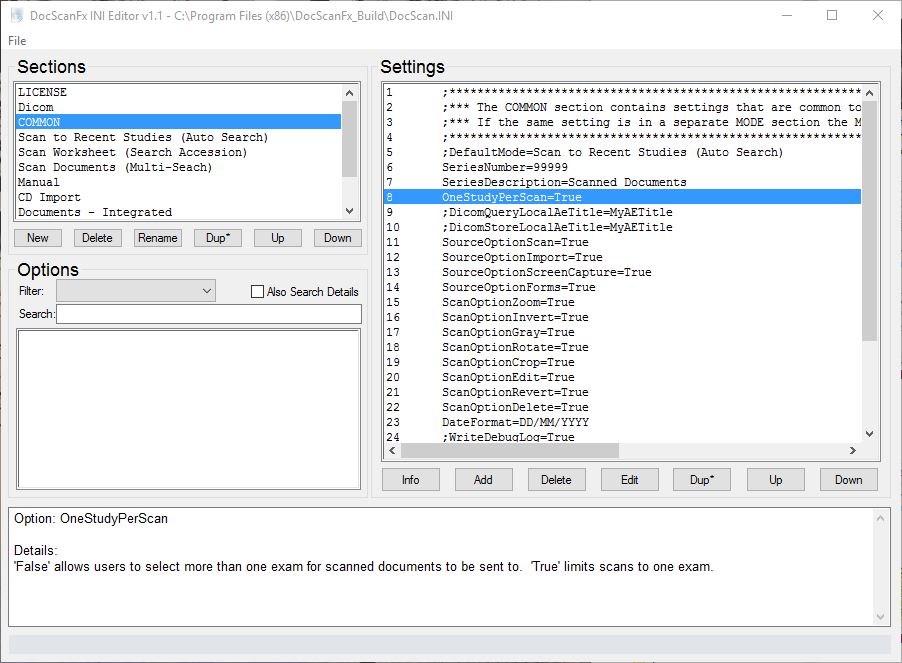Image resolution: width=902 pixels, height=663 pixels.
Task: Select DateFormat=DD/MM/YYYY line
Action: 622,421
